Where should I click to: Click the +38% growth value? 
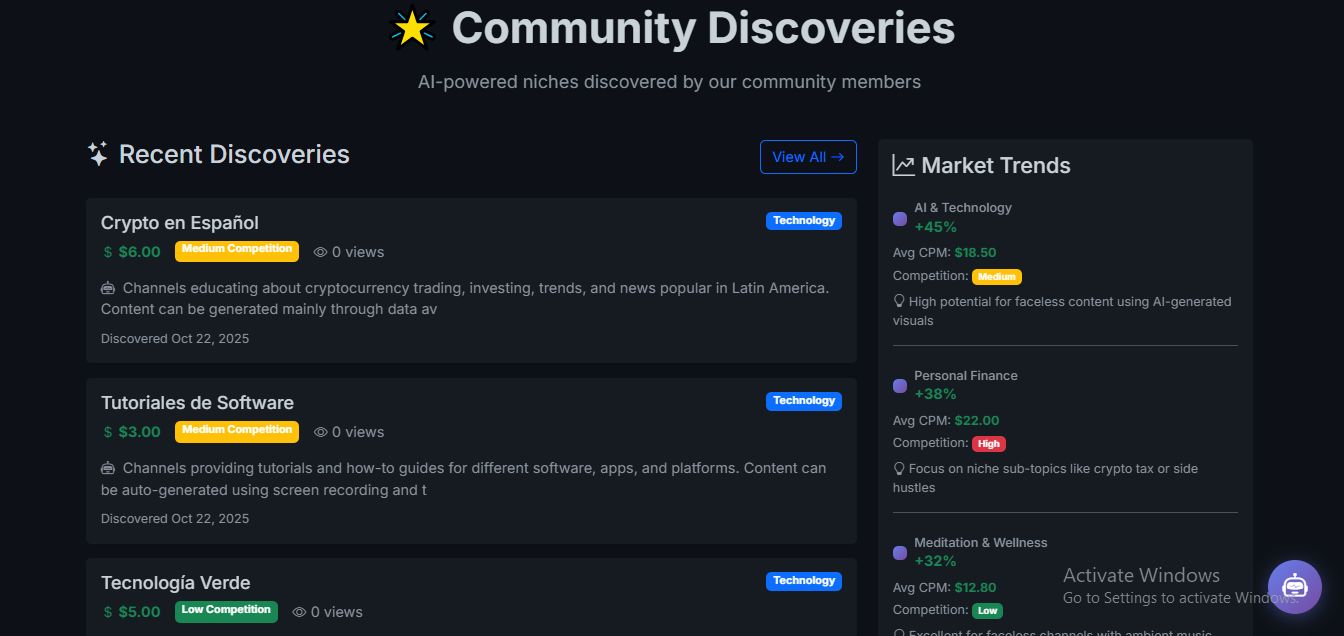tap(935, 394)
